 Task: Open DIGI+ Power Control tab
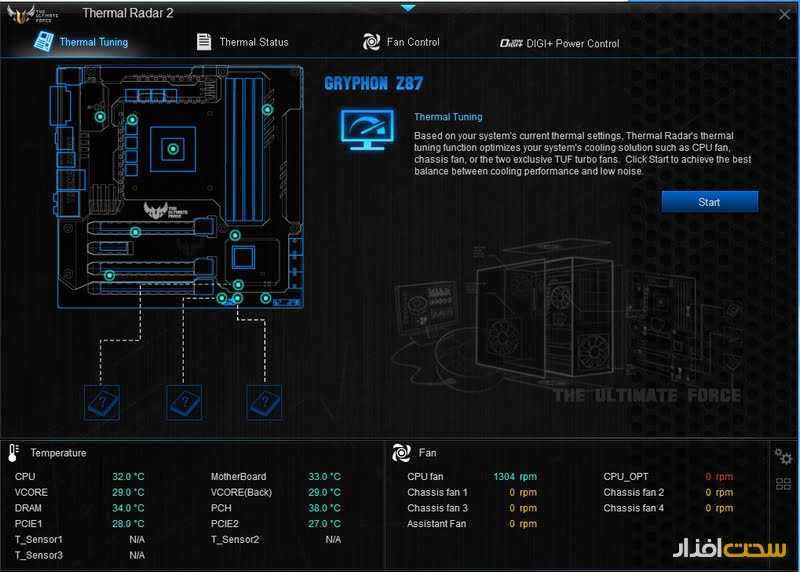tap(560, 43)
